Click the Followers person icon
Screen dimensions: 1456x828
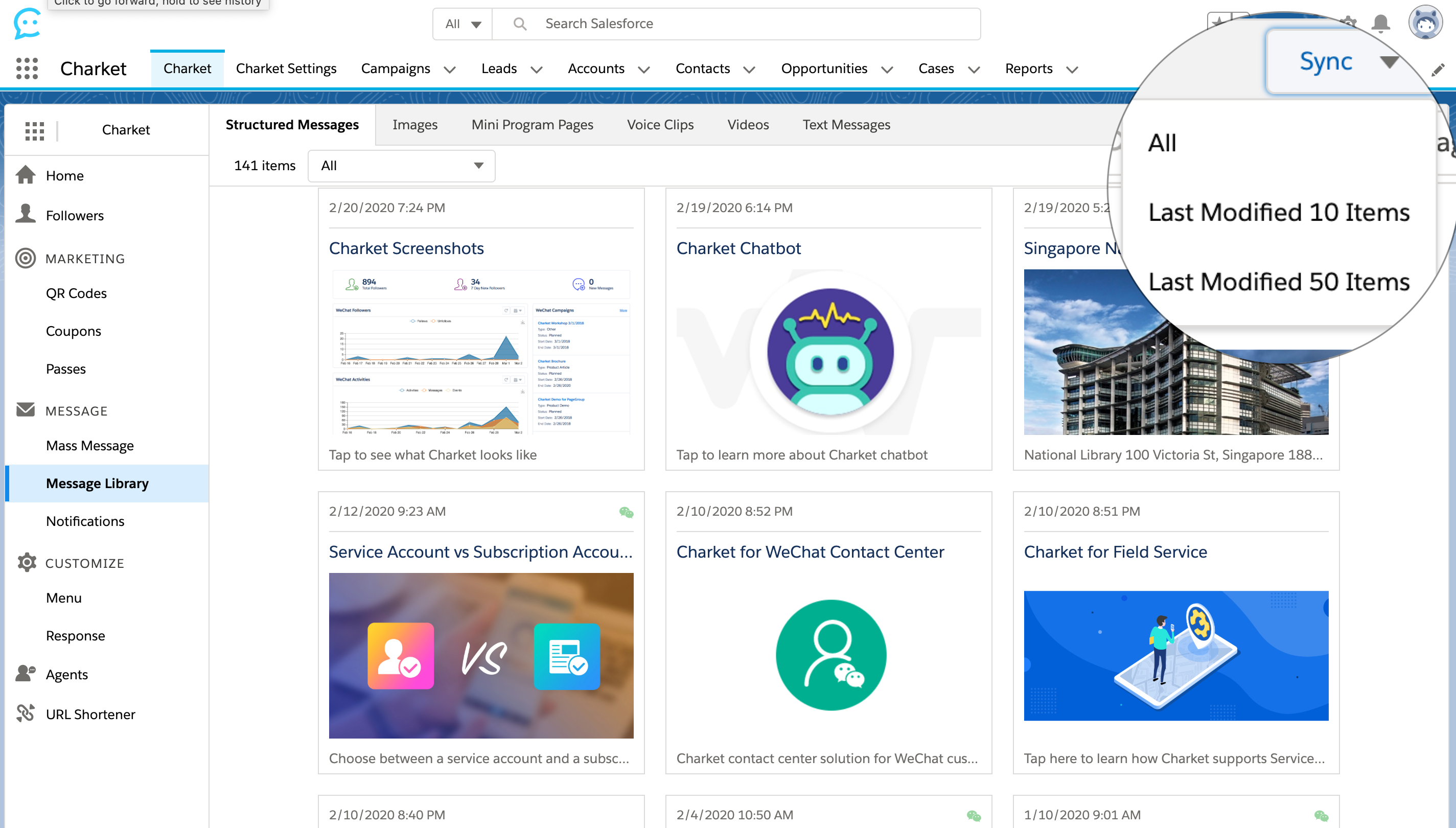(26, 214)
